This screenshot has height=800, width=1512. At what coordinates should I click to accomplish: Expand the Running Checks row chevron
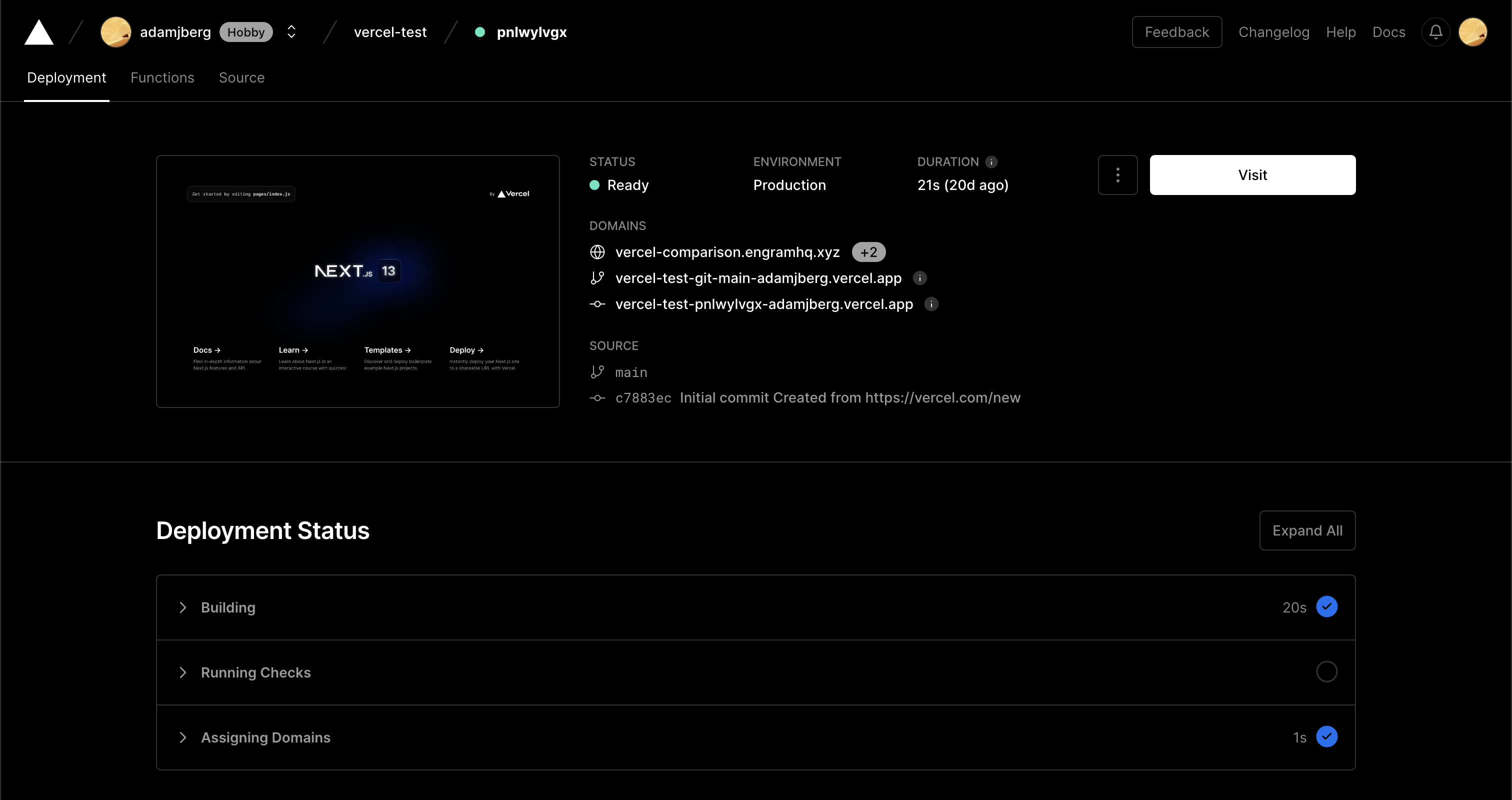point(182,672)
